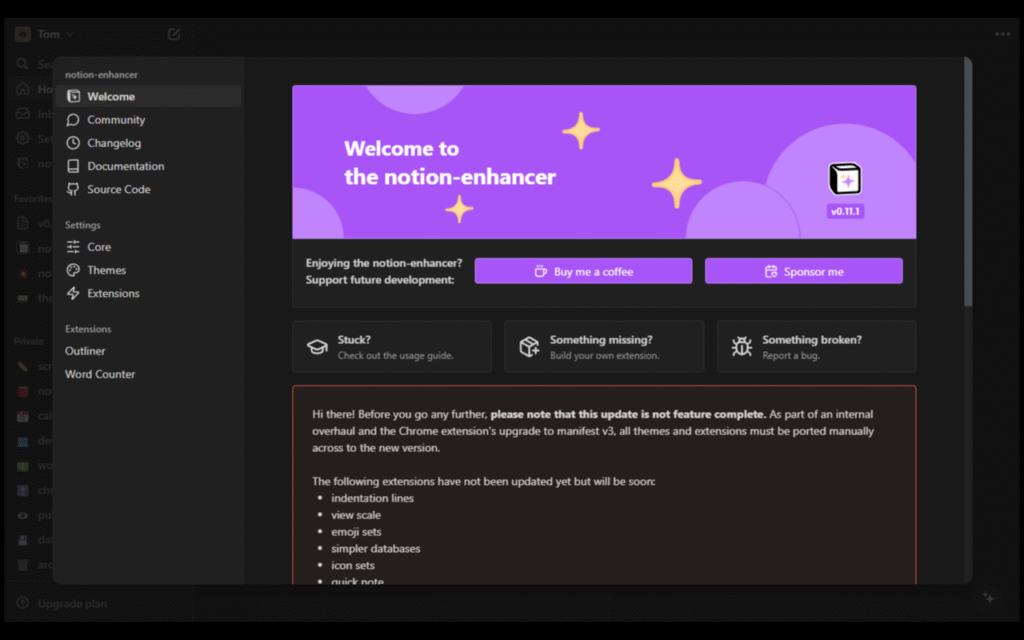Open the Something missing? extension card
The image size is (1024, 640).
604,347
